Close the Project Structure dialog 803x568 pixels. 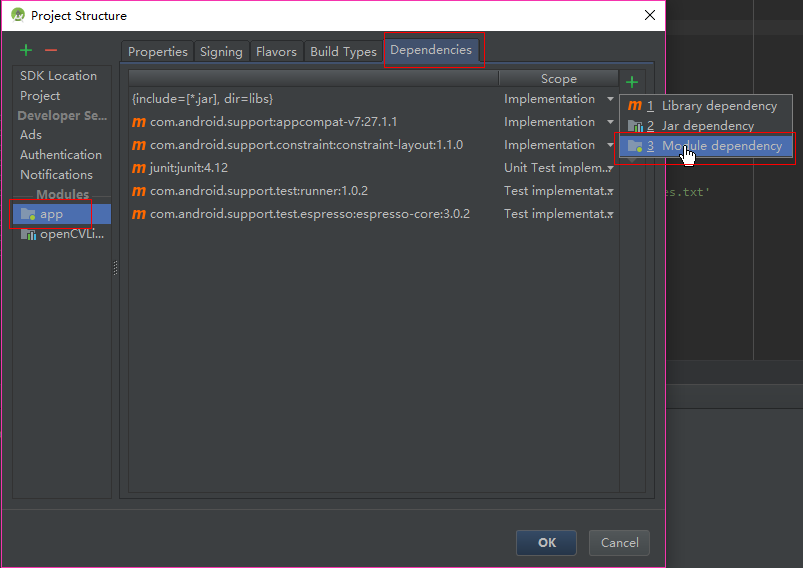pos(650,15)
